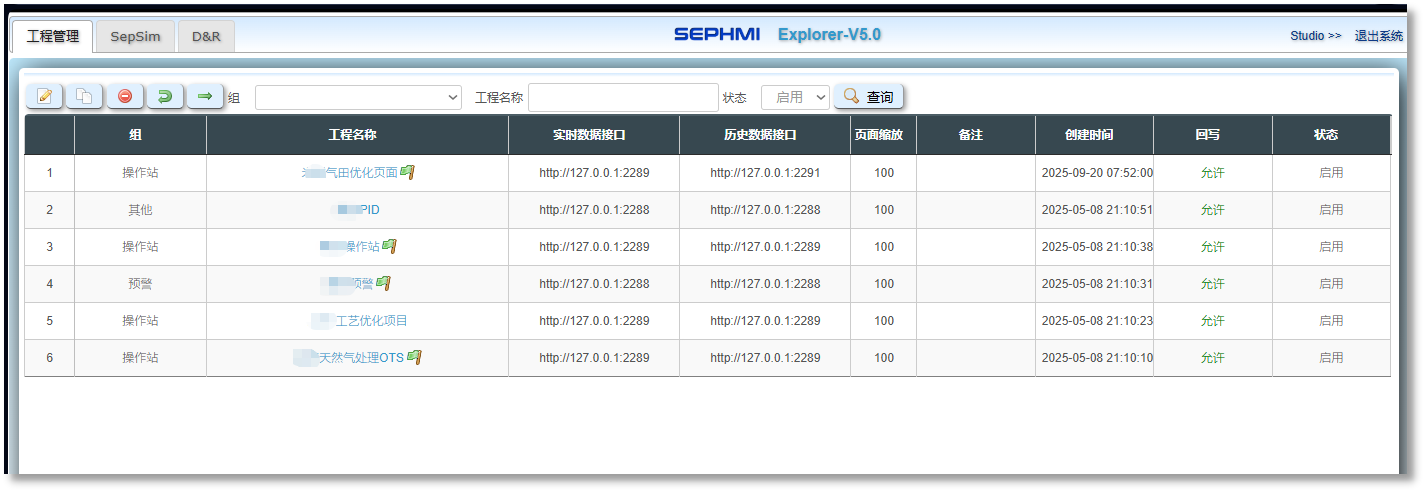1426x494 pixels.
Task: Click the green flag in row 4 预警
Action: (383, 283)
